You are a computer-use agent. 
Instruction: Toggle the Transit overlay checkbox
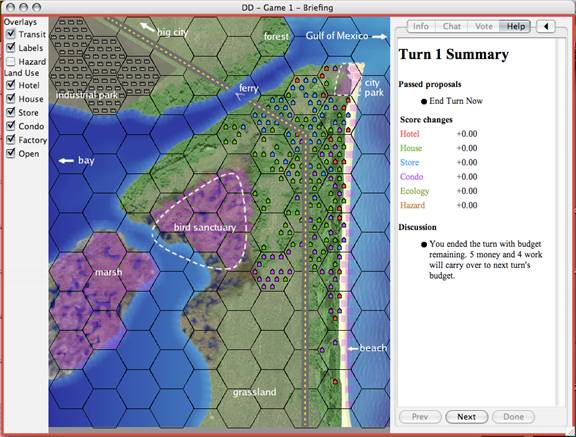pos(11,34)
